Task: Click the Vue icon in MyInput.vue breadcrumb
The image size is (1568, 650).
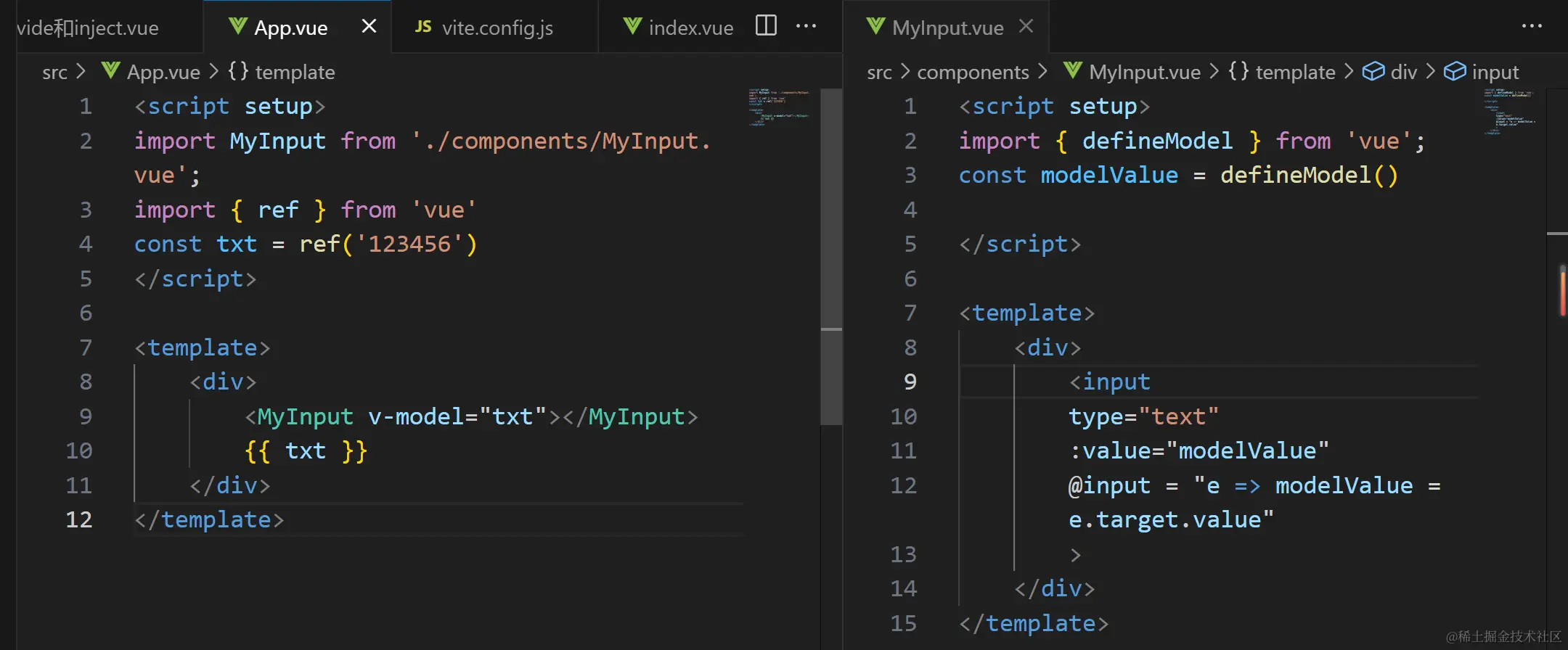Action: (x=1073, y=70)
